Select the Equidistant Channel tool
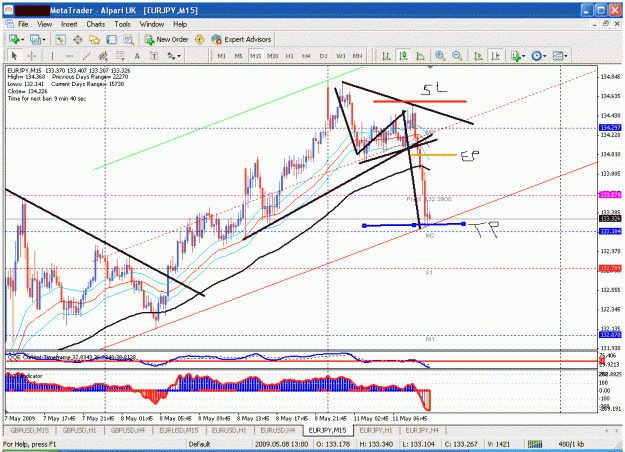The height and width of the screenshot is (452, 625). (103, 56)
